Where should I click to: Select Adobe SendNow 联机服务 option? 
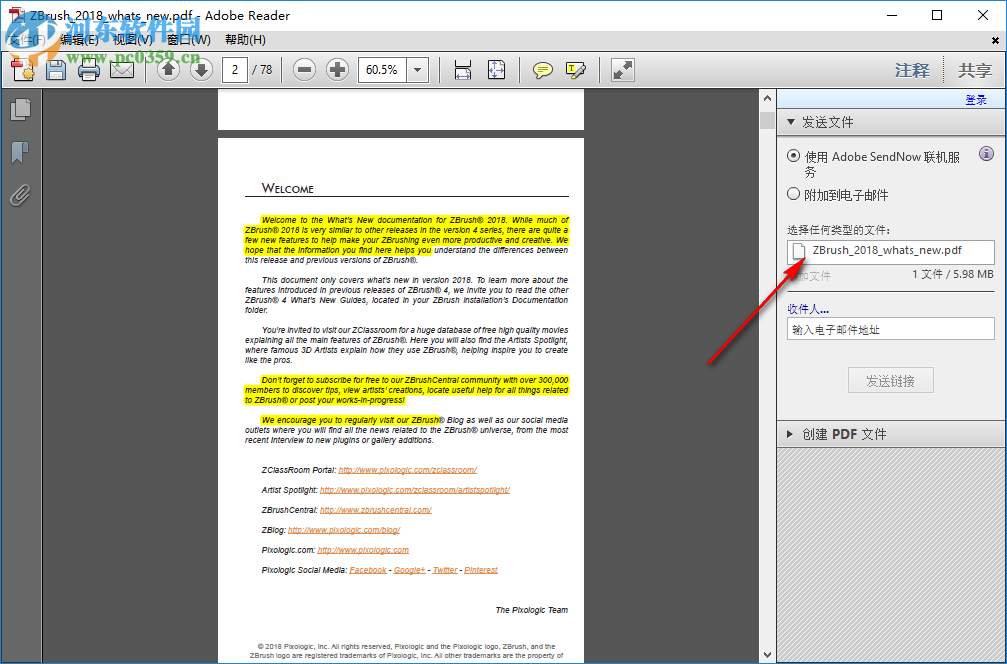tap(791, 153)
